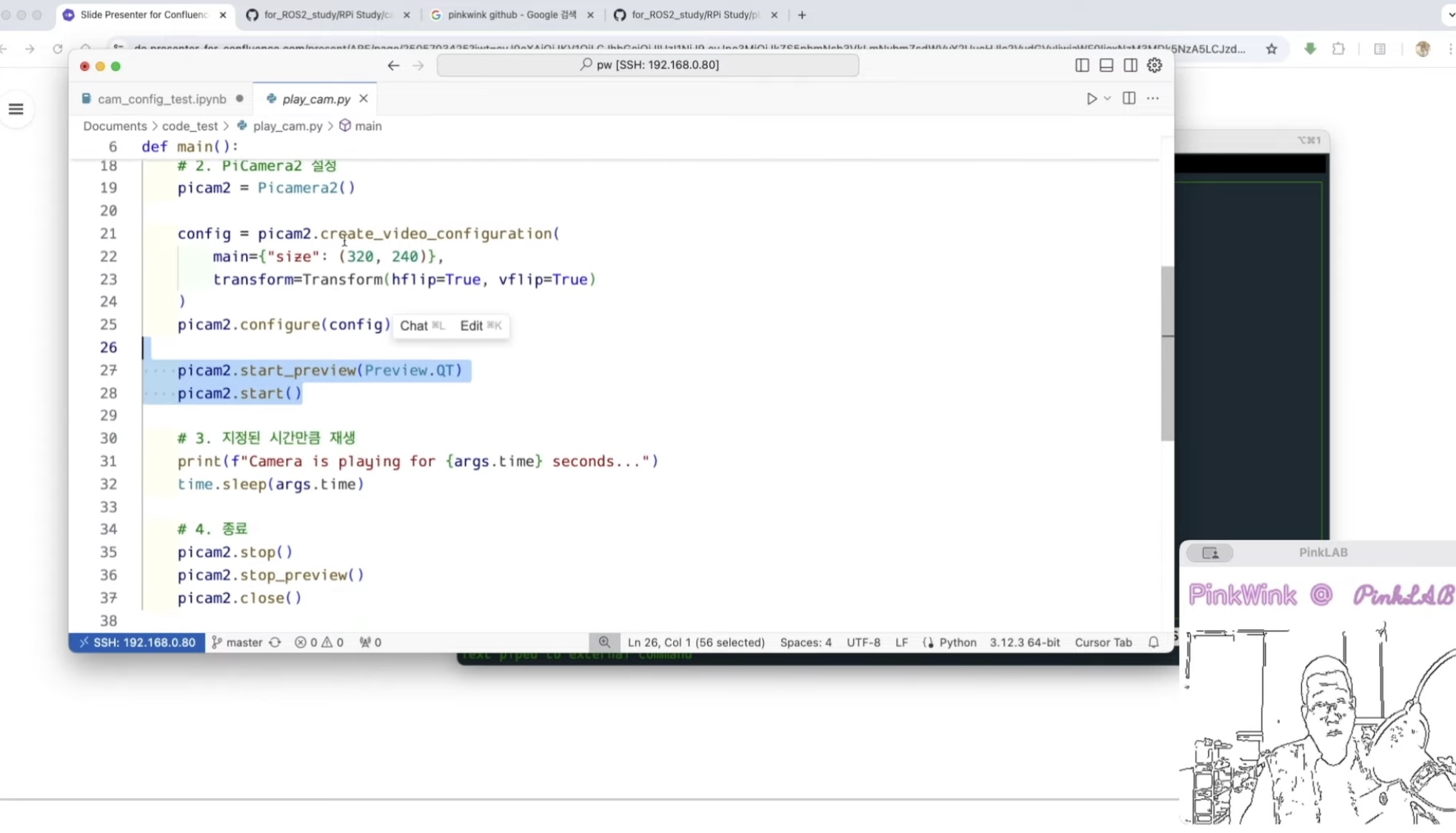Open notifications bell in the status bar
Viewport: 1456px width, 833px height.
coord(1153,642)
